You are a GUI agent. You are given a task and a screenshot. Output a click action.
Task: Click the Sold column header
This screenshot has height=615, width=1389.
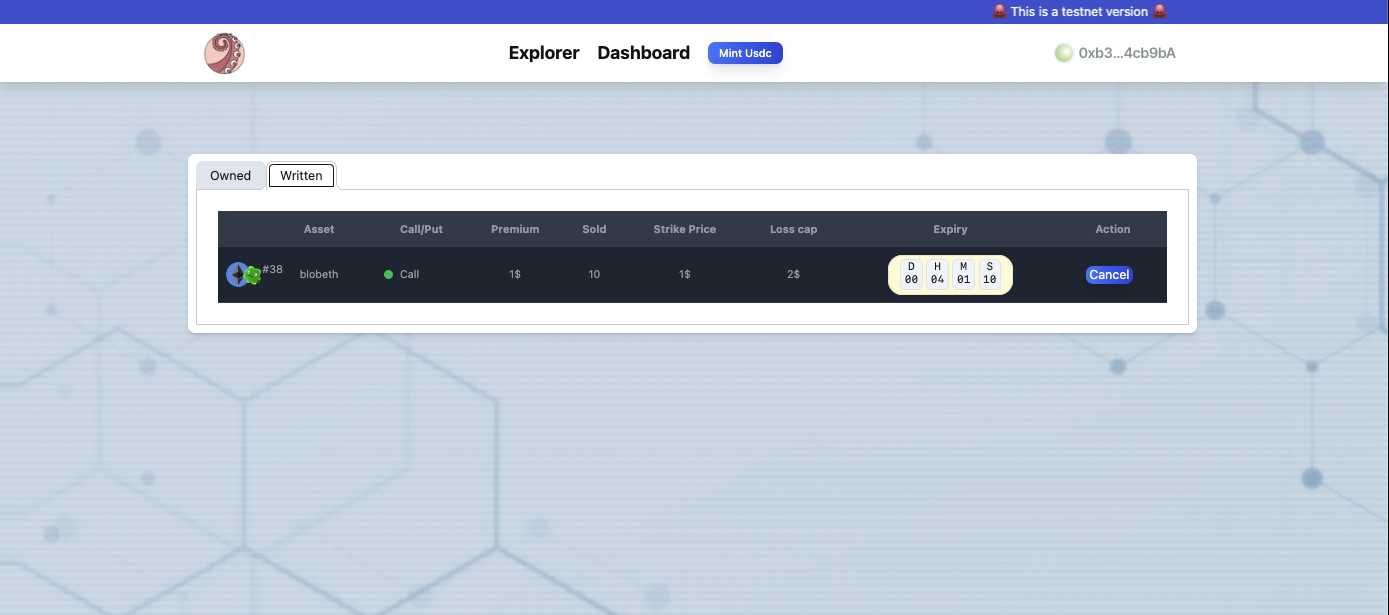pyautogui.click(x=594, y=229)
